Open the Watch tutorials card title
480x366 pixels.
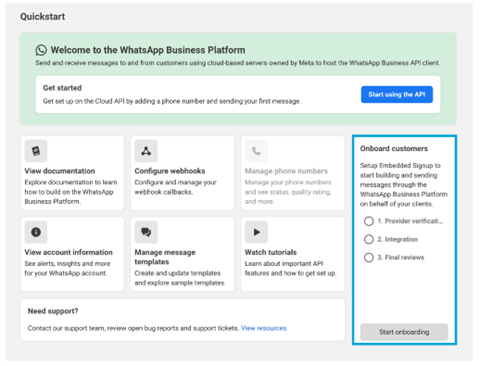tap(271, 252)
